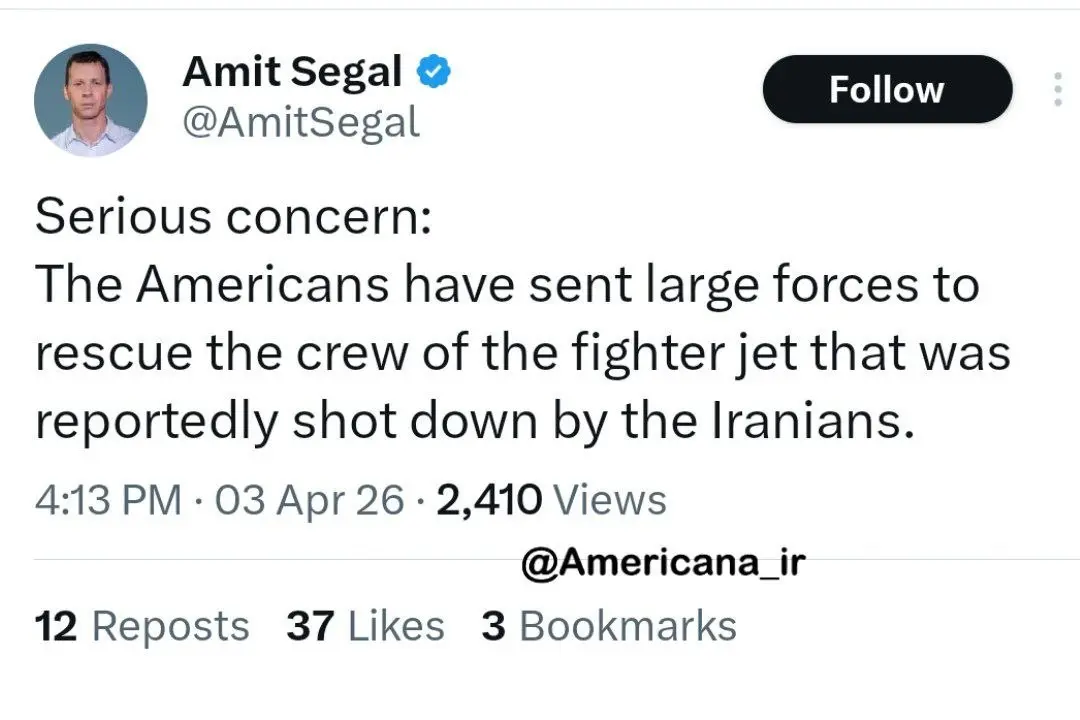View the 2,410 Views count
This screenshot has width=1080, height=720.
551,499
